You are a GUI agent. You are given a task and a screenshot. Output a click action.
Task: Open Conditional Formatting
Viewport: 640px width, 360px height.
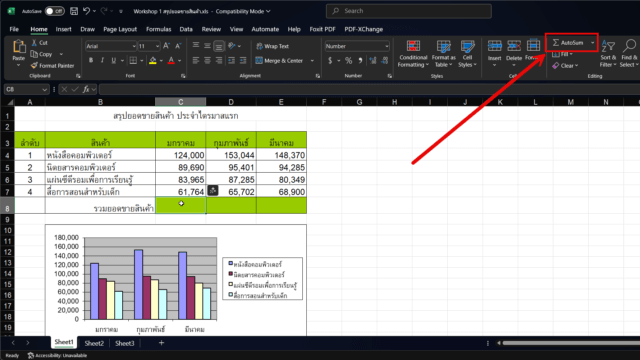click(x=413, y=53)
